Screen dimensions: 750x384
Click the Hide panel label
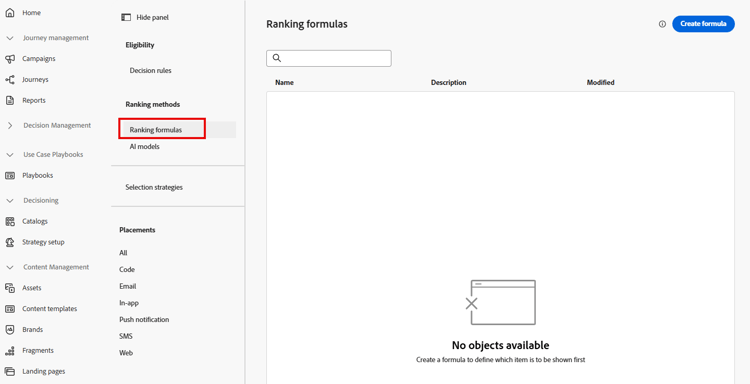coord(153,17)
